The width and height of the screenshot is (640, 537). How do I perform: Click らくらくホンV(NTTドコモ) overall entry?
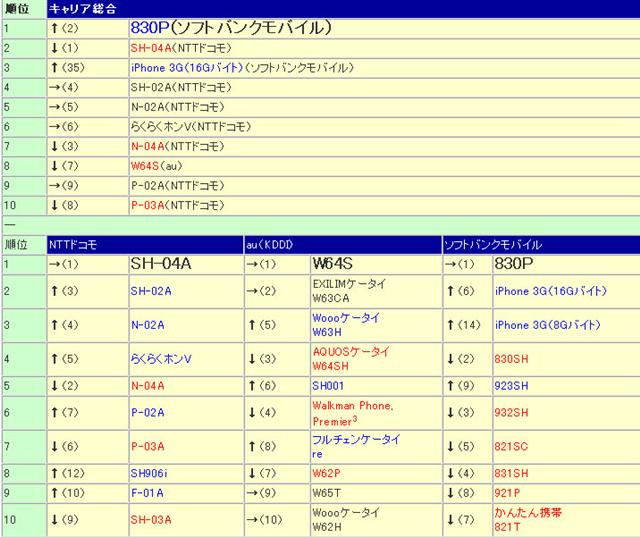191,126
